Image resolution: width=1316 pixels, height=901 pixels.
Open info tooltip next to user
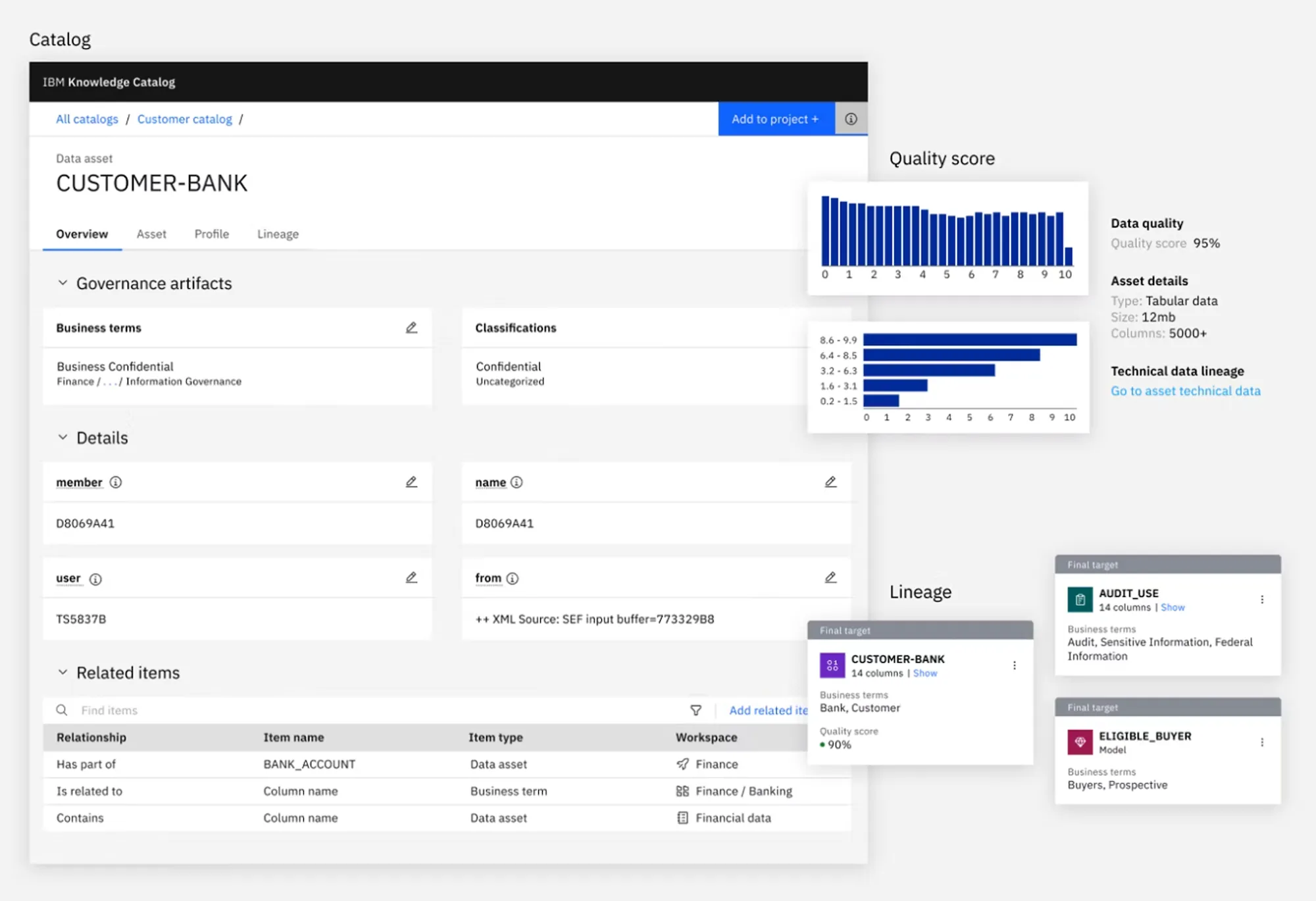coord(95,579)
